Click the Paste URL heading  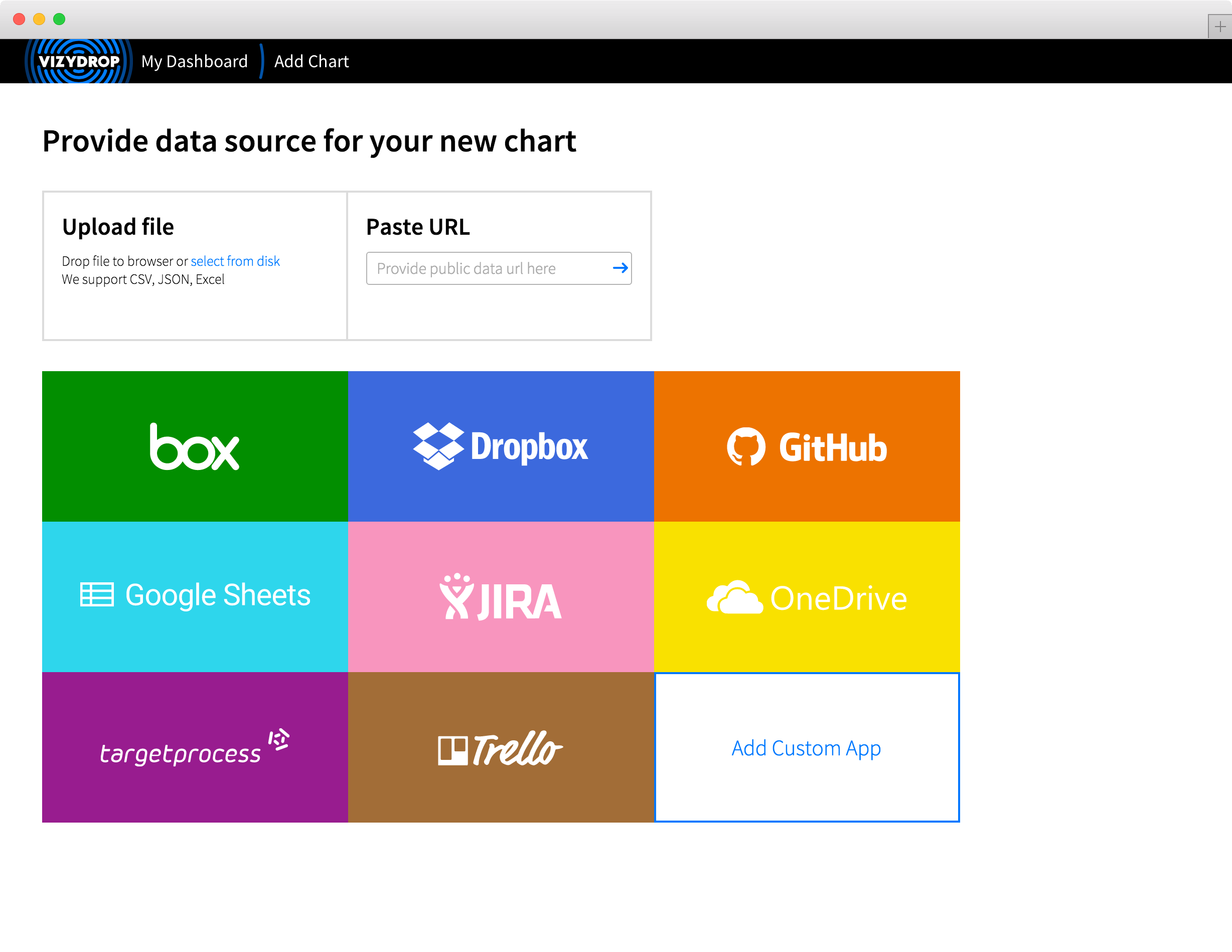coord(417,227)
